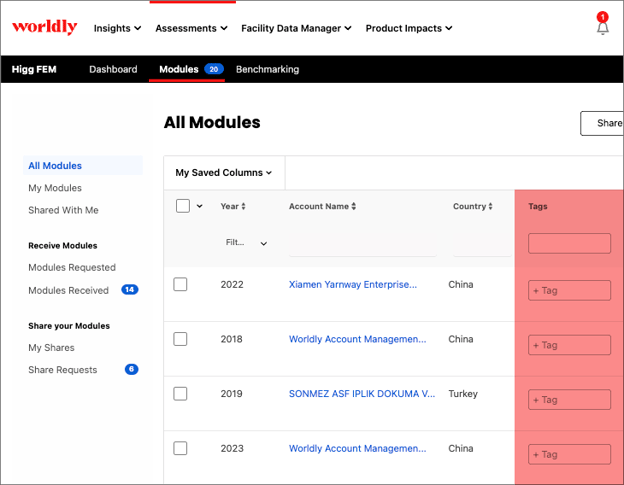Open Modules Requested in sidebar
The height and width of the screenshot is (485, 624).
coord(72,267)
